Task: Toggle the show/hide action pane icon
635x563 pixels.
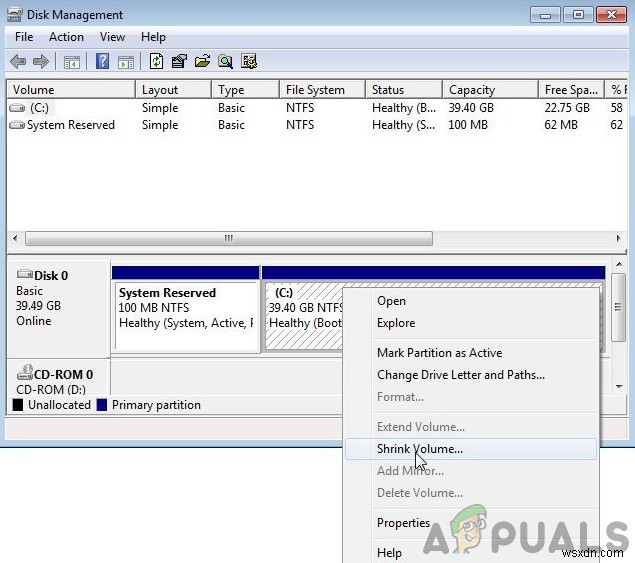Action: click(126, 62)
